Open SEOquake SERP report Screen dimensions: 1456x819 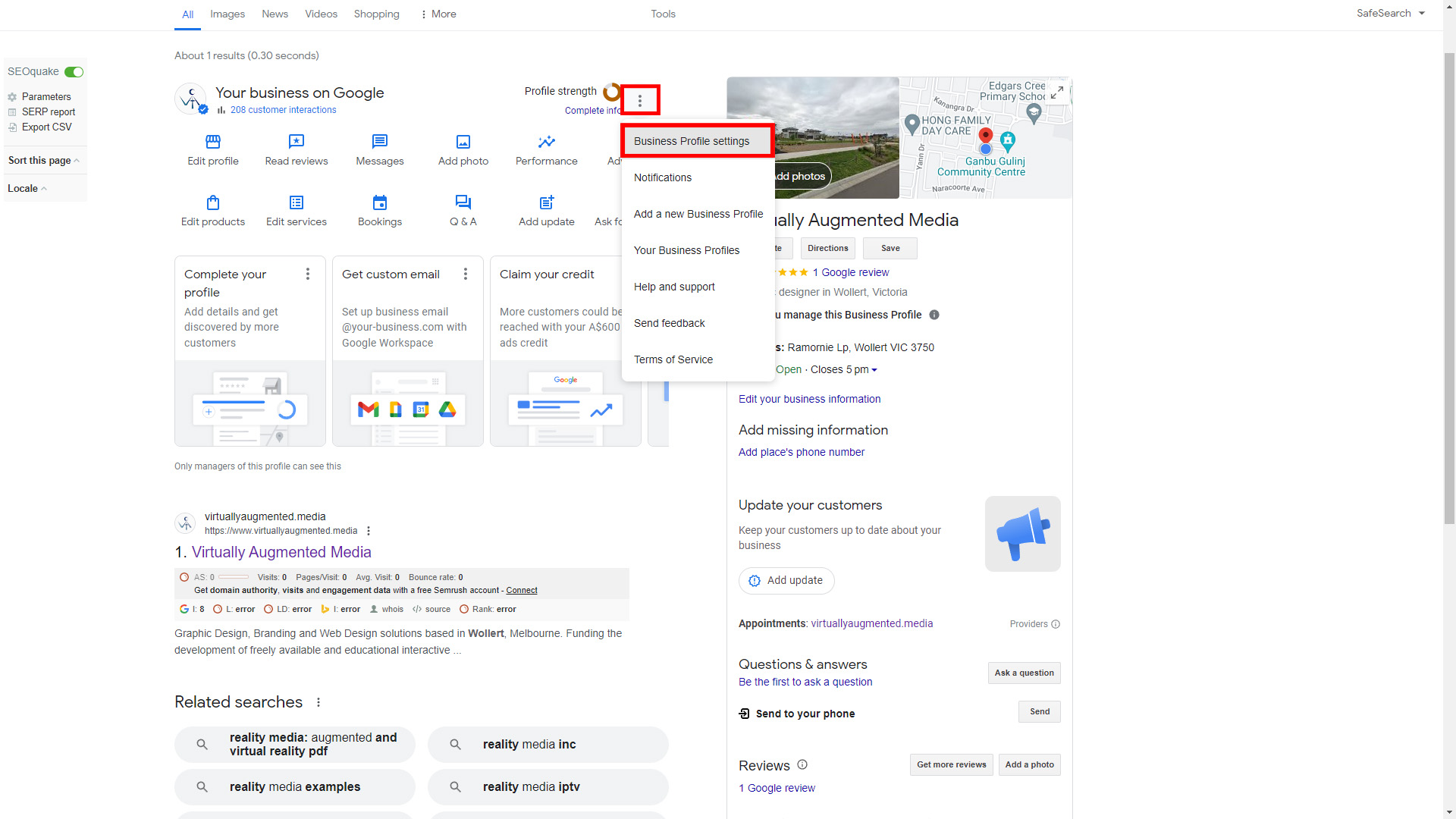click(49, 112)
